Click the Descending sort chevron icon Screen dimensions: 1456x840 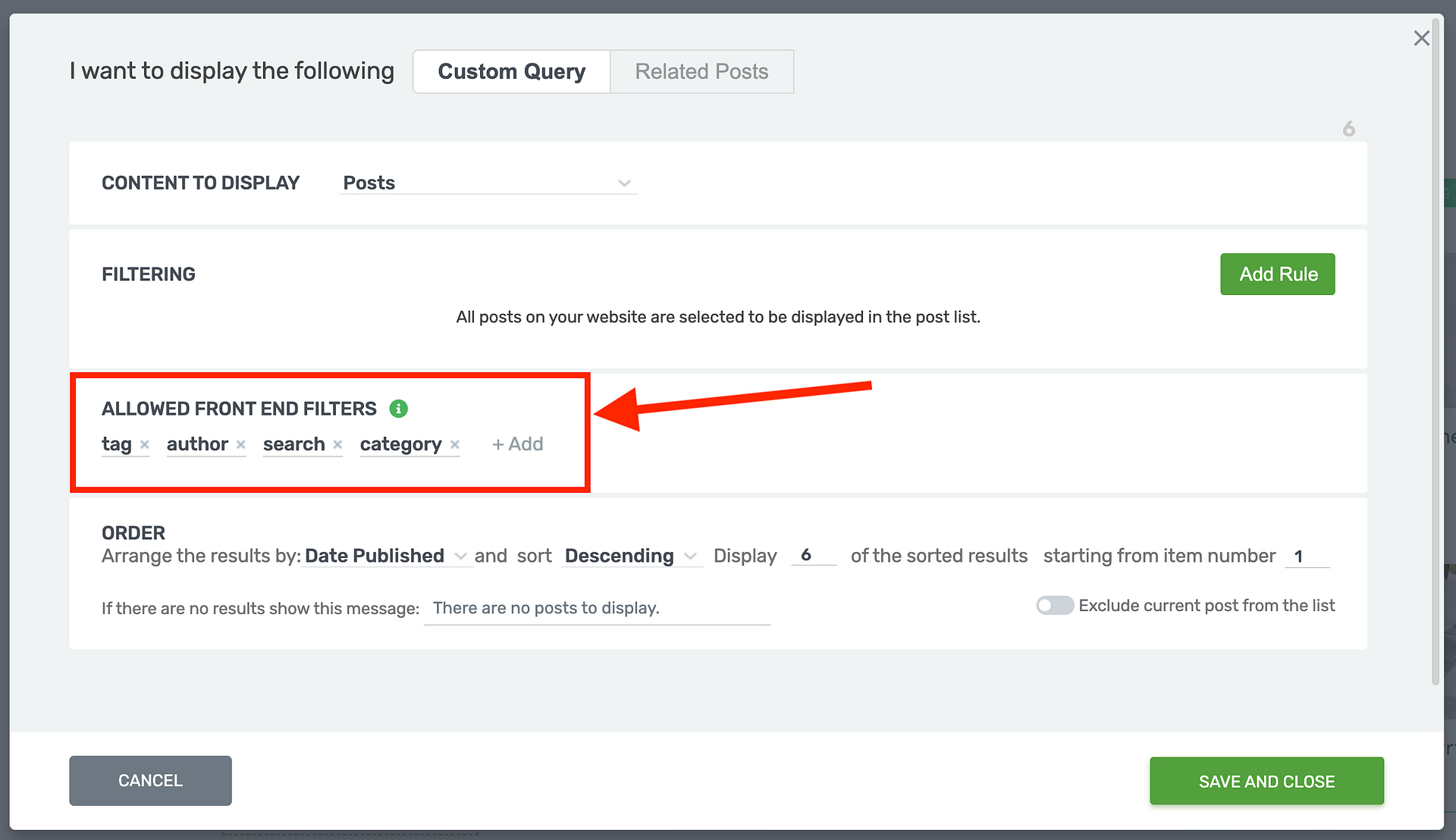(x=691, y=556)
